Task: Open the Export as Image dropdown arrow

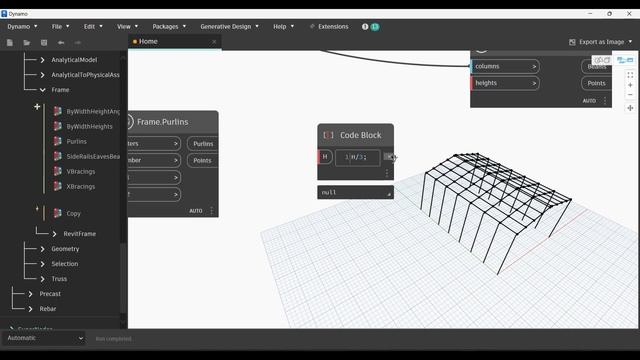Action: point(630,42)
